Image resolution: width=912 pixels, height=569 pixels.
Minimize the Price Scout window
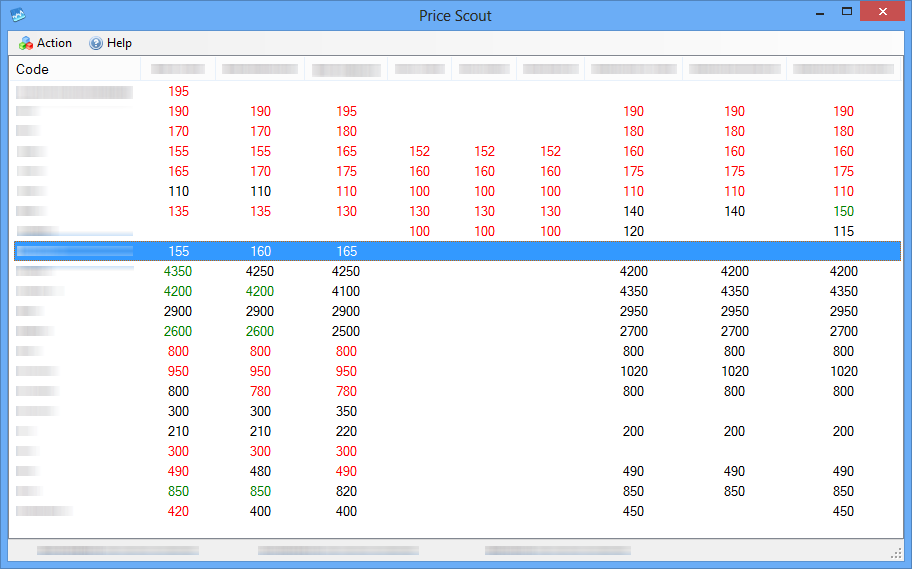pos(820,12)
